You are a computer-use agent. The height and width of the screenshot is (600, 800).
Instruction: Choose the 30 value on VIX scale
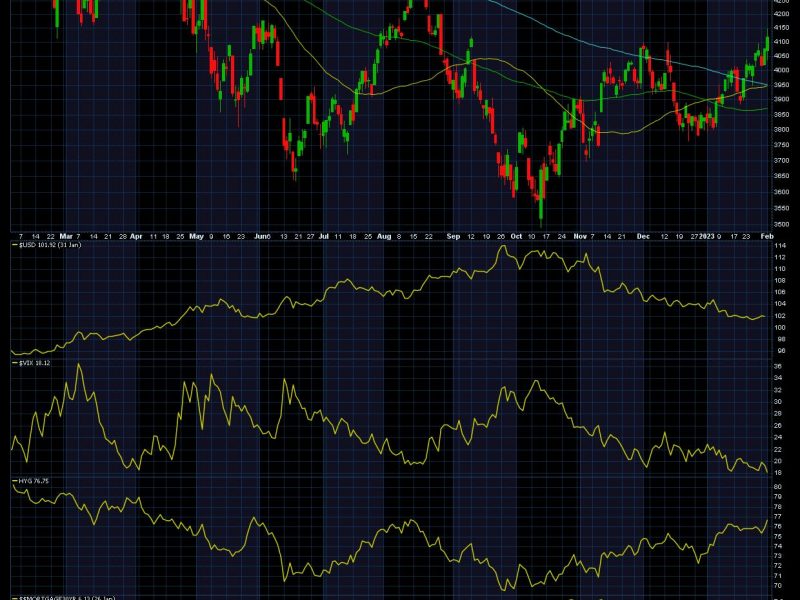point(778,402)
